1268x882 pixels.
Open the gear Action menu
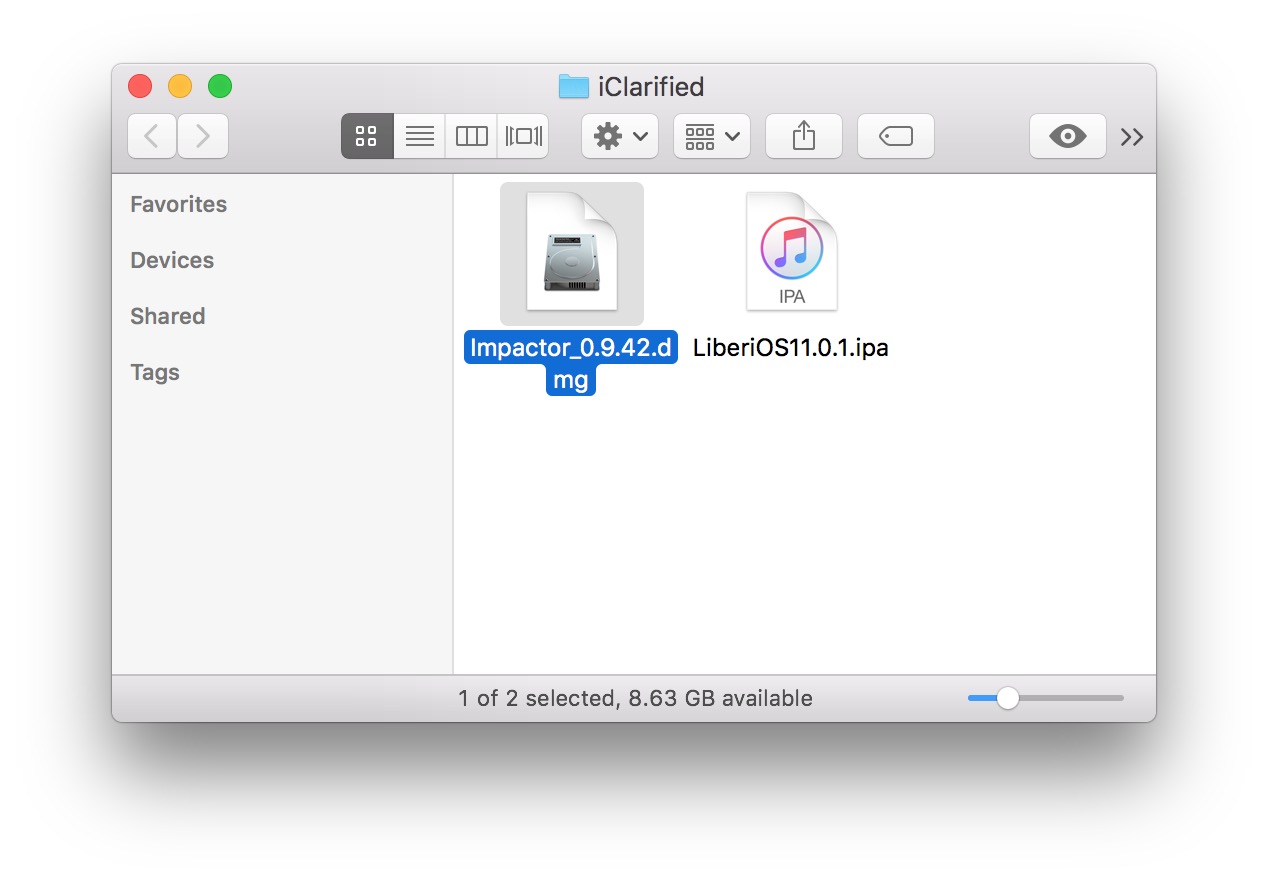point(620,136)
